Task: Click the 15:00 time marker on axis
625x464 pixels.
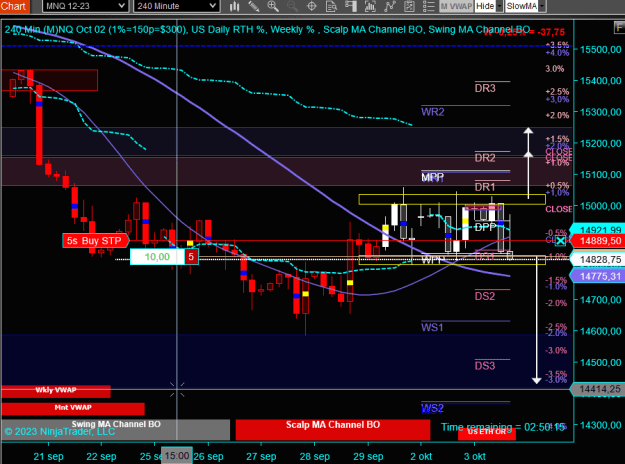Action: pyautogui.click(x=177, y=456)
